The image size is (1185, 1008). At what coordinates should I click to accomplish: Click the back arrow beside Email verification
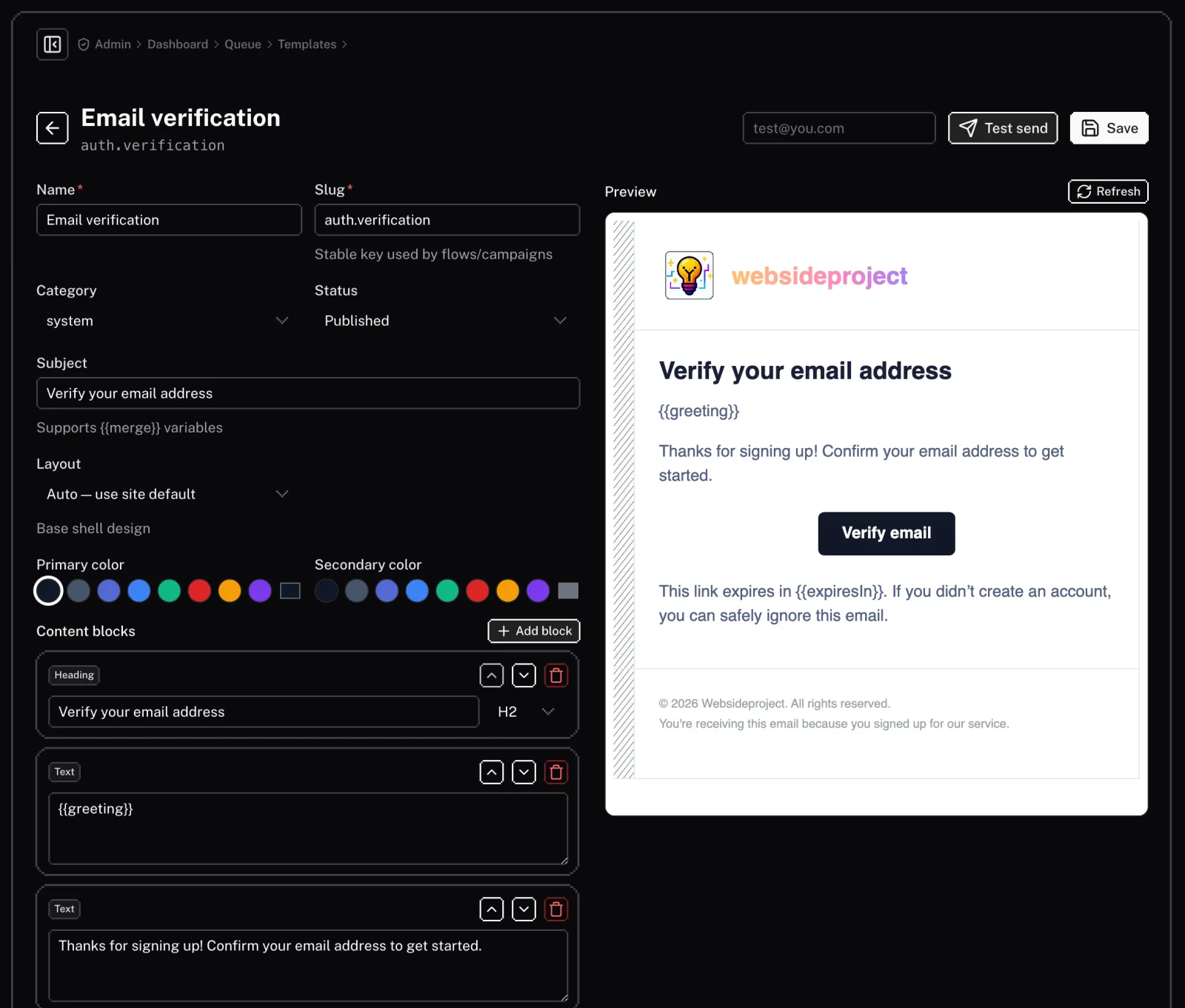point(53,128)
